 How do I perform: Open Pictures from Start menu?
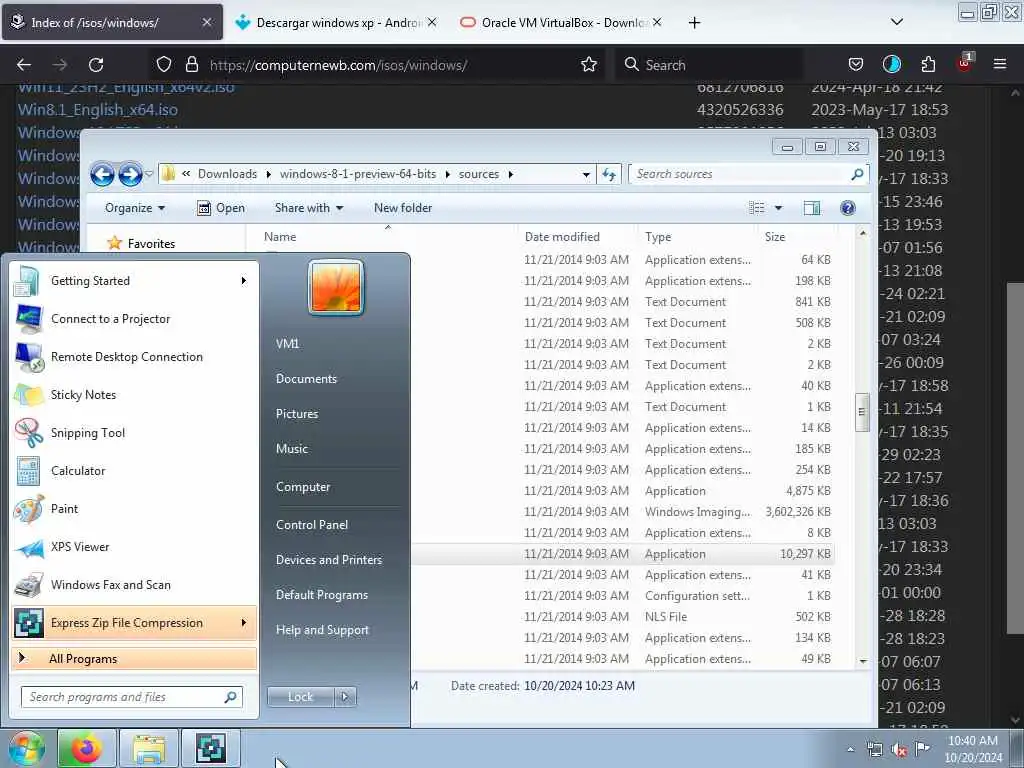297,414
